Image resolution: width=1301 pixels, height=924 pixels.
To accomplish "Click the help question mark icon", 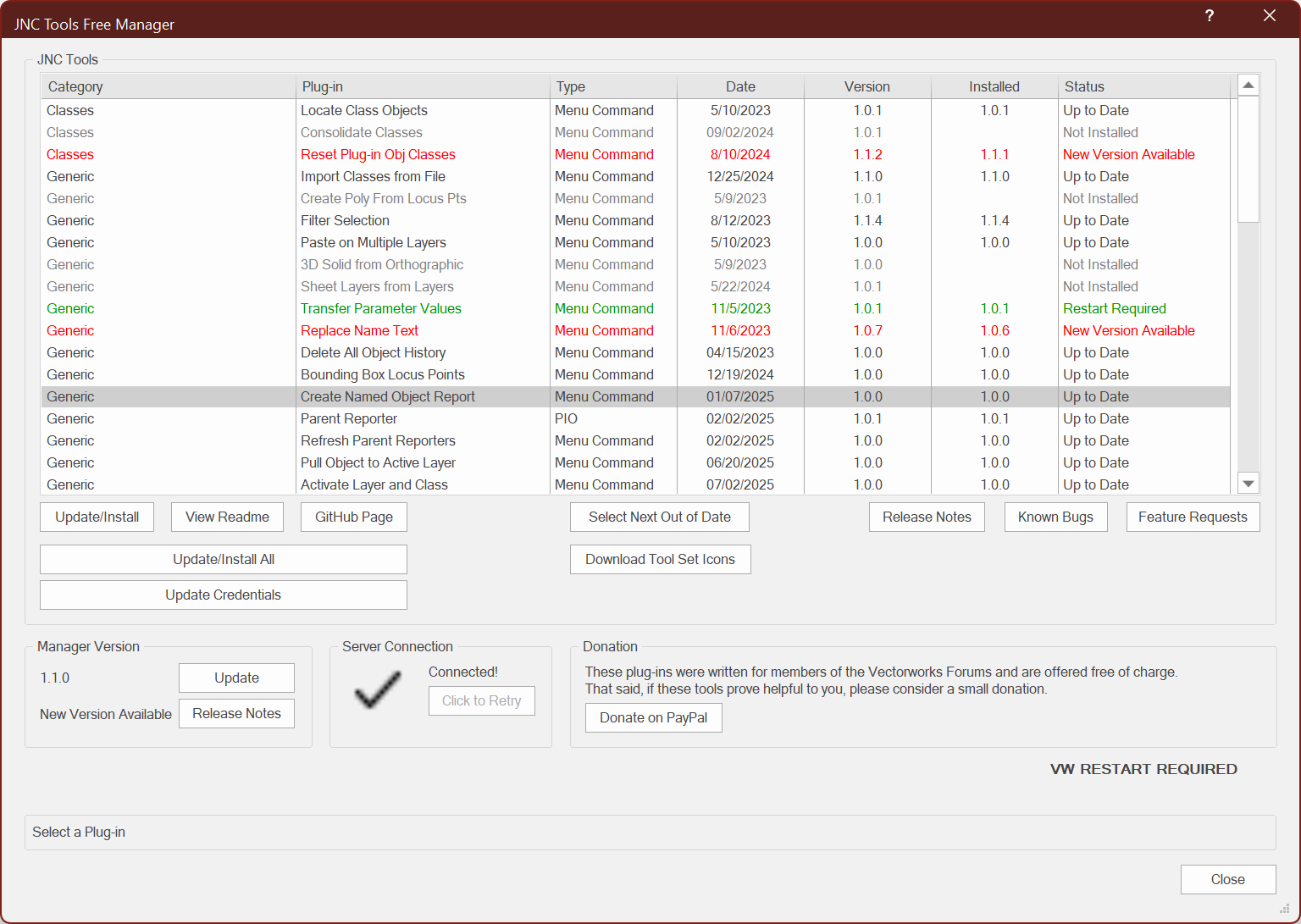I will (1210, 16).
